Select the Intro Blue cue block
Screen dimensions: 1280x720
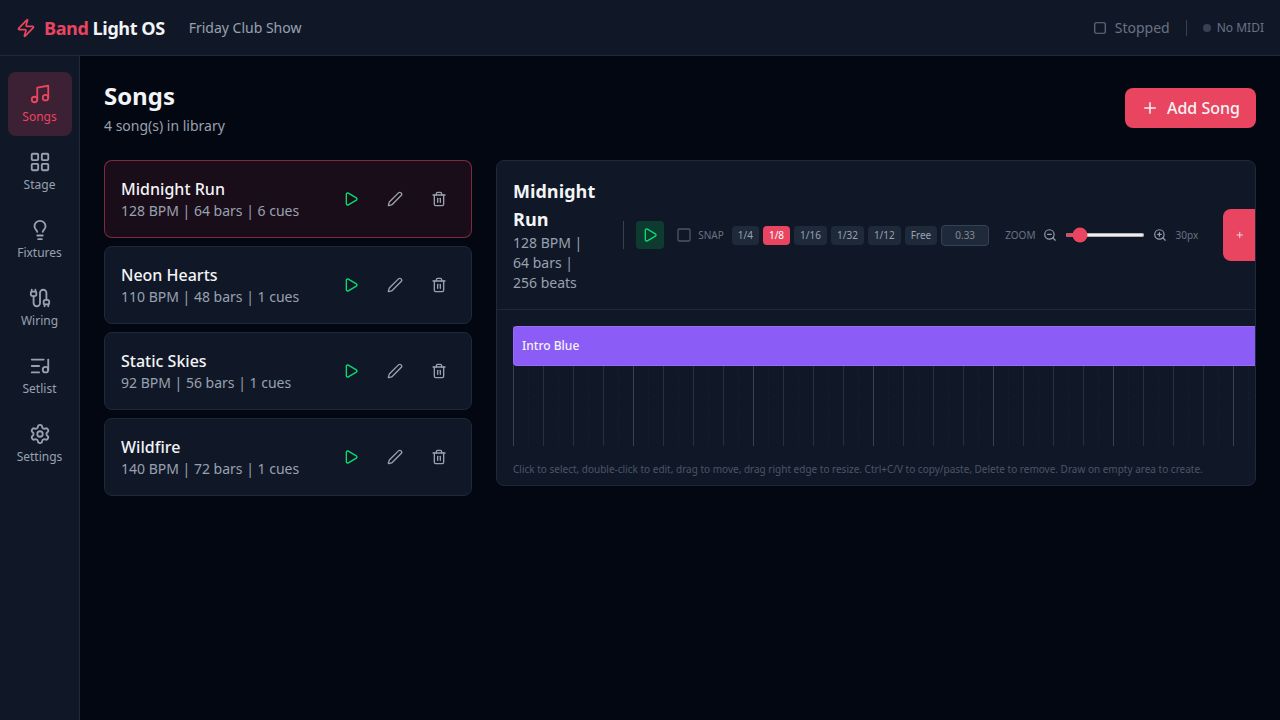coord(884,346)
